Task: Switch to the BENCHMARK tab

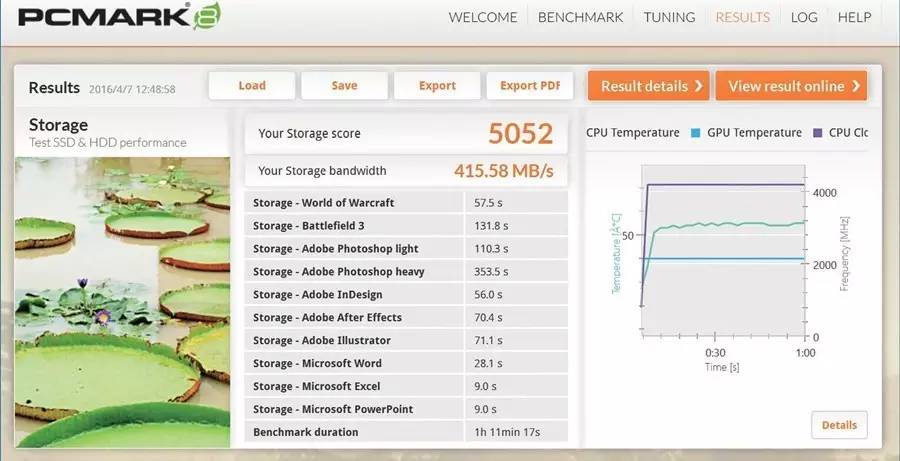Action: pyautogui.click(x=580, y=17)
